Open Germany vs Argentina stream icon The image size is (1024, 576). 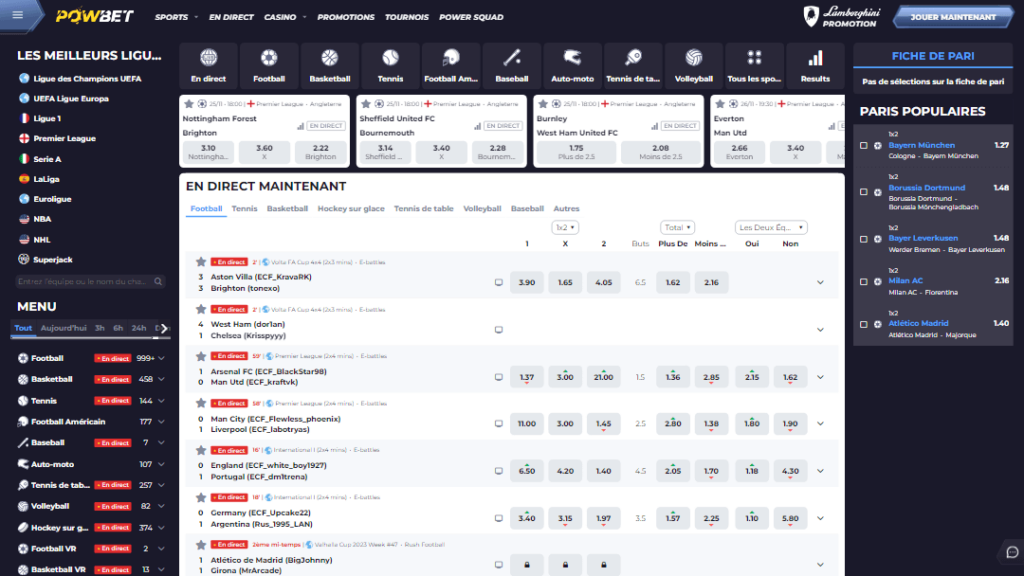click(x=498, y=519)
